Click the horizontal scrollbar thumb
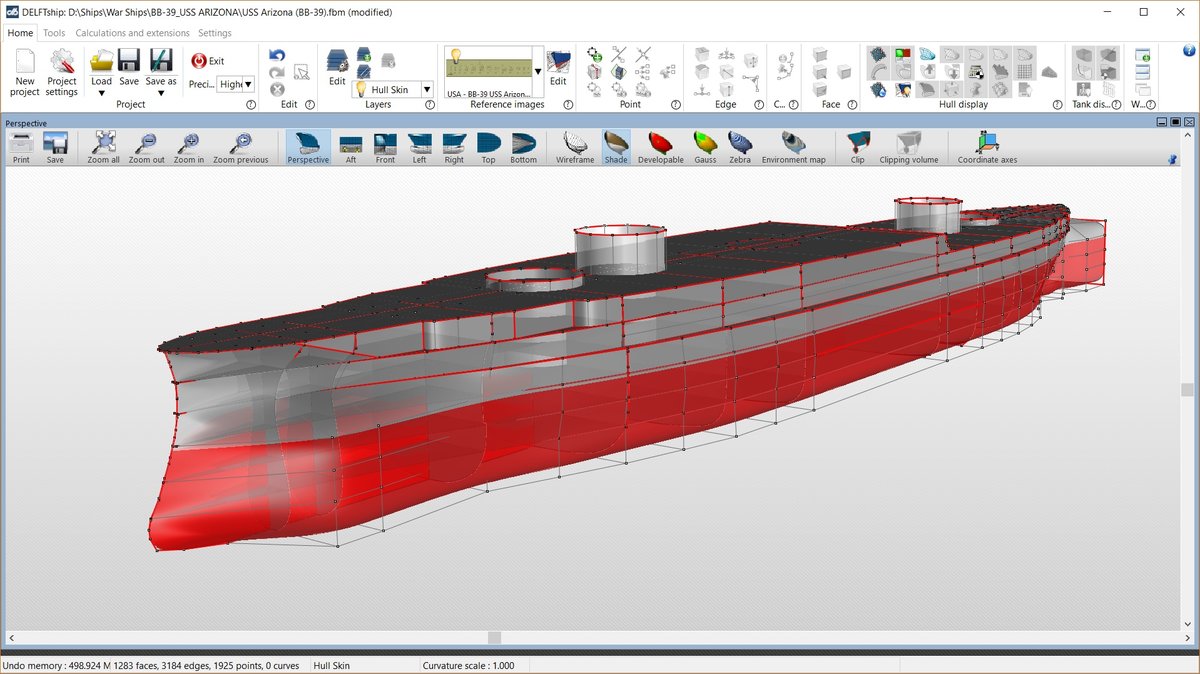1200x674 pixels. [494, 638]
